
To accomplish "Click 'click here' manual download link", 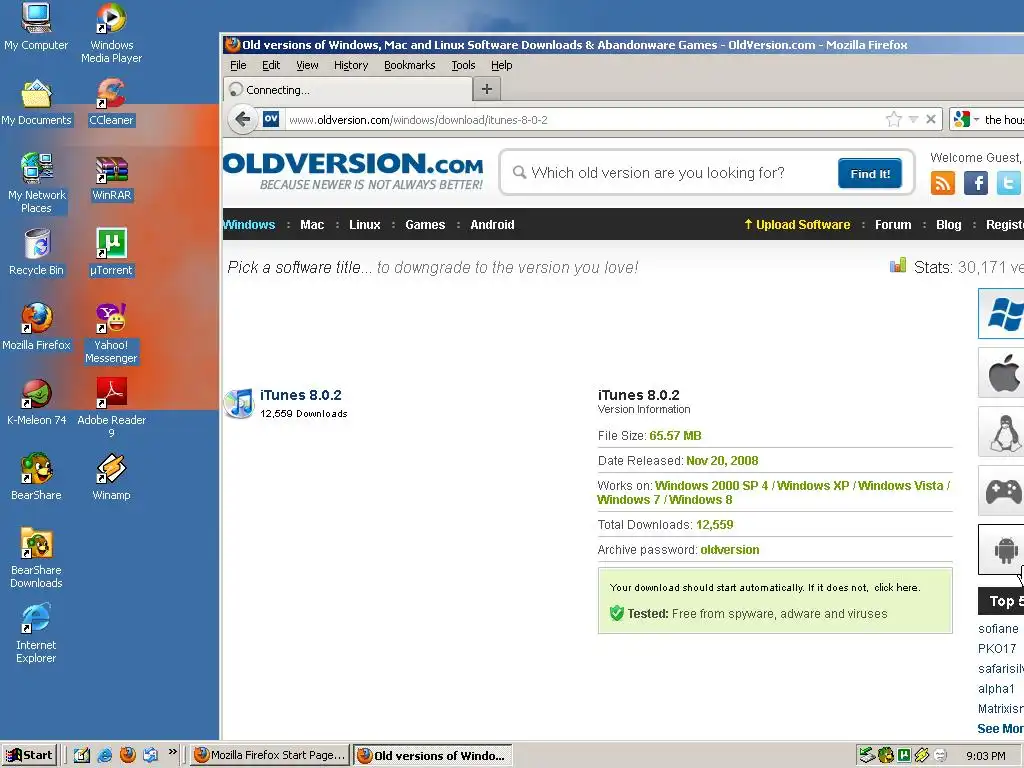I will click(897, 588).
